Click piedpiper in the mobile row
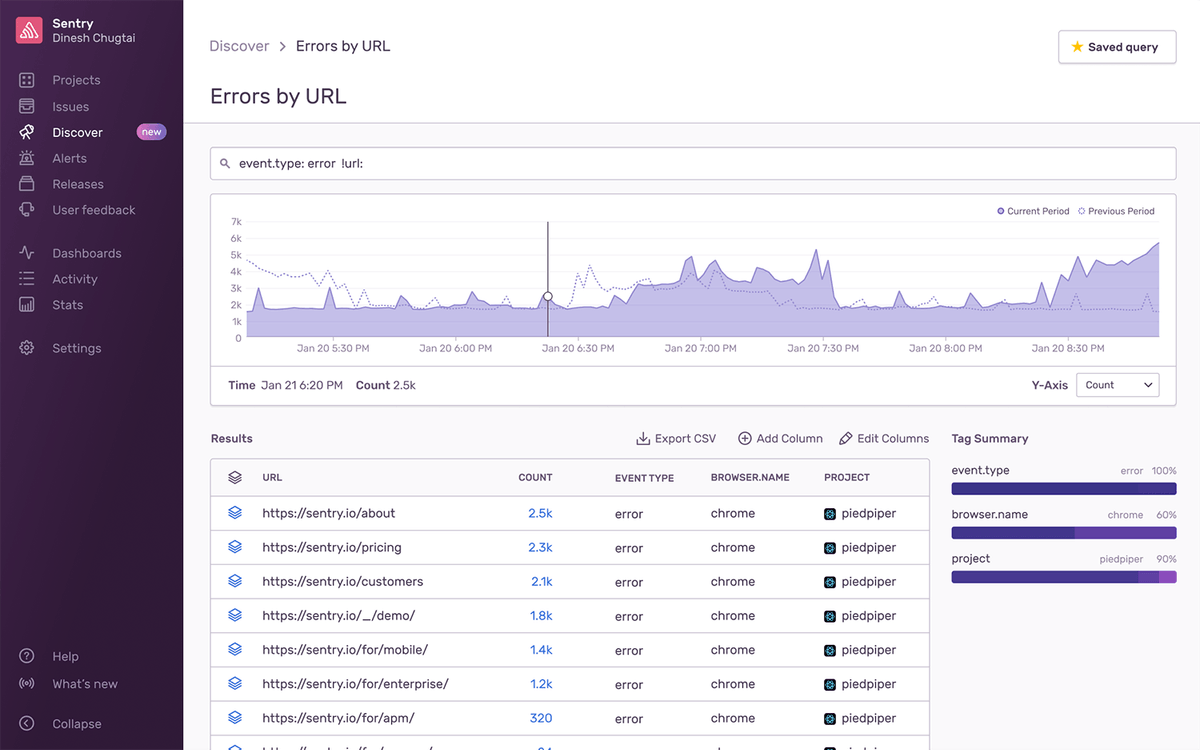The height and width of the screenshot is (750, 1200). 868,650
